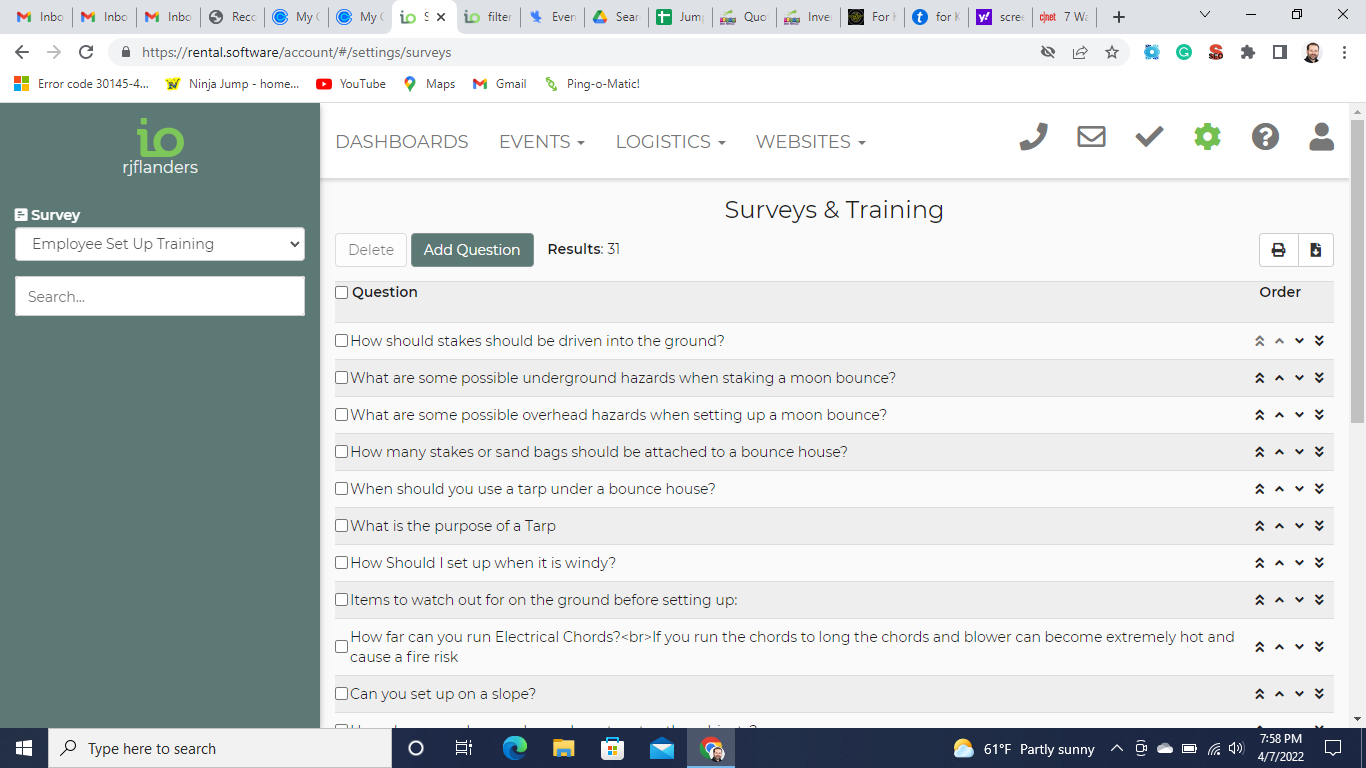Open the envelope messages icon
1366x768 pixels.
click(1091, 137)
